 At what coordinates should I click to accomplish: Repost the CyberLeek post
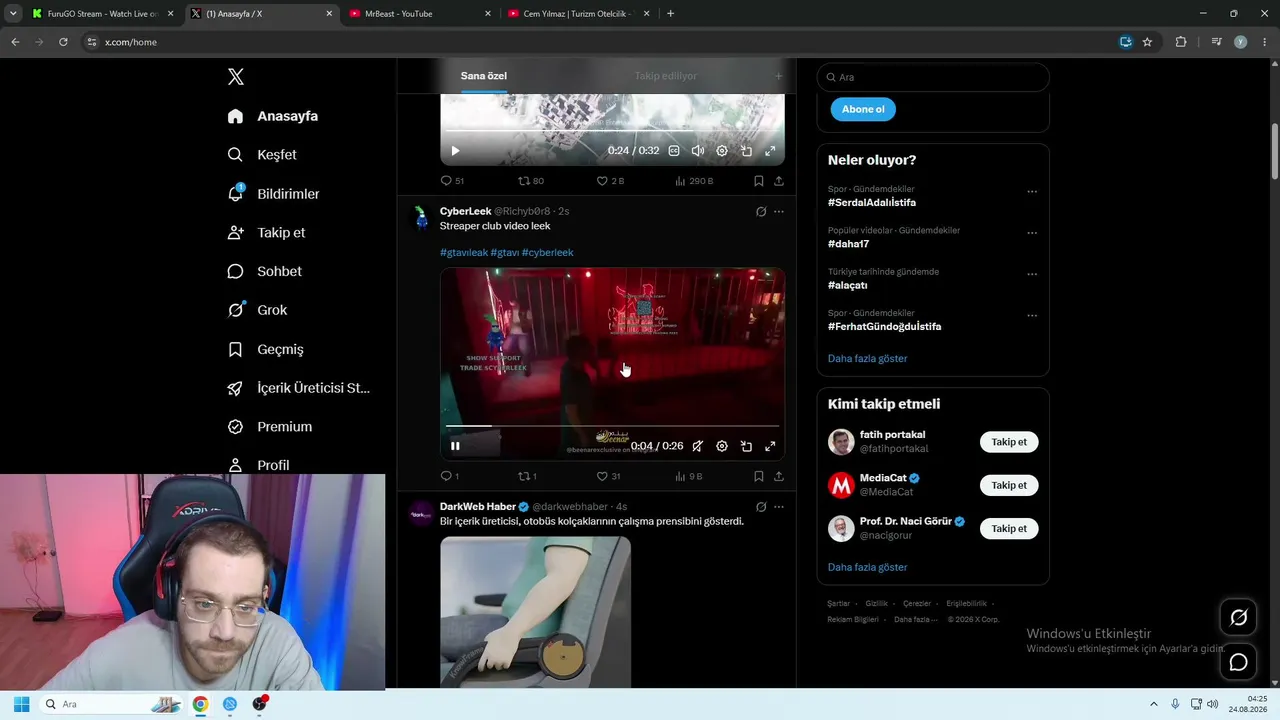coord(527,477)
